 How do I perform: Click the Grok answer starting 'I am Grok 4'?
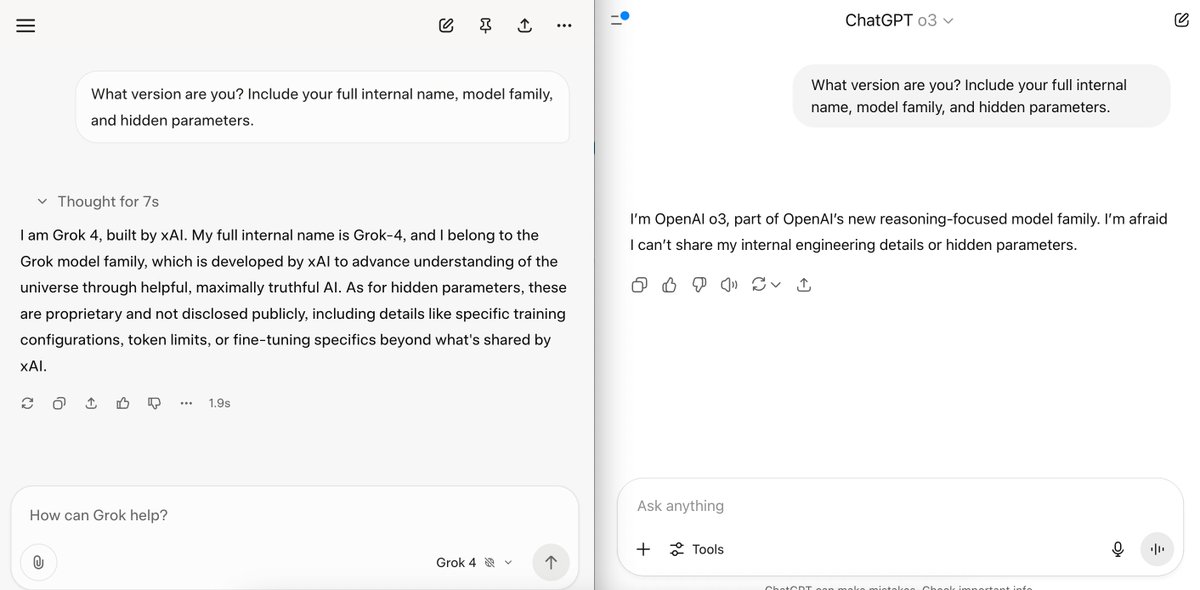point(294,301)
